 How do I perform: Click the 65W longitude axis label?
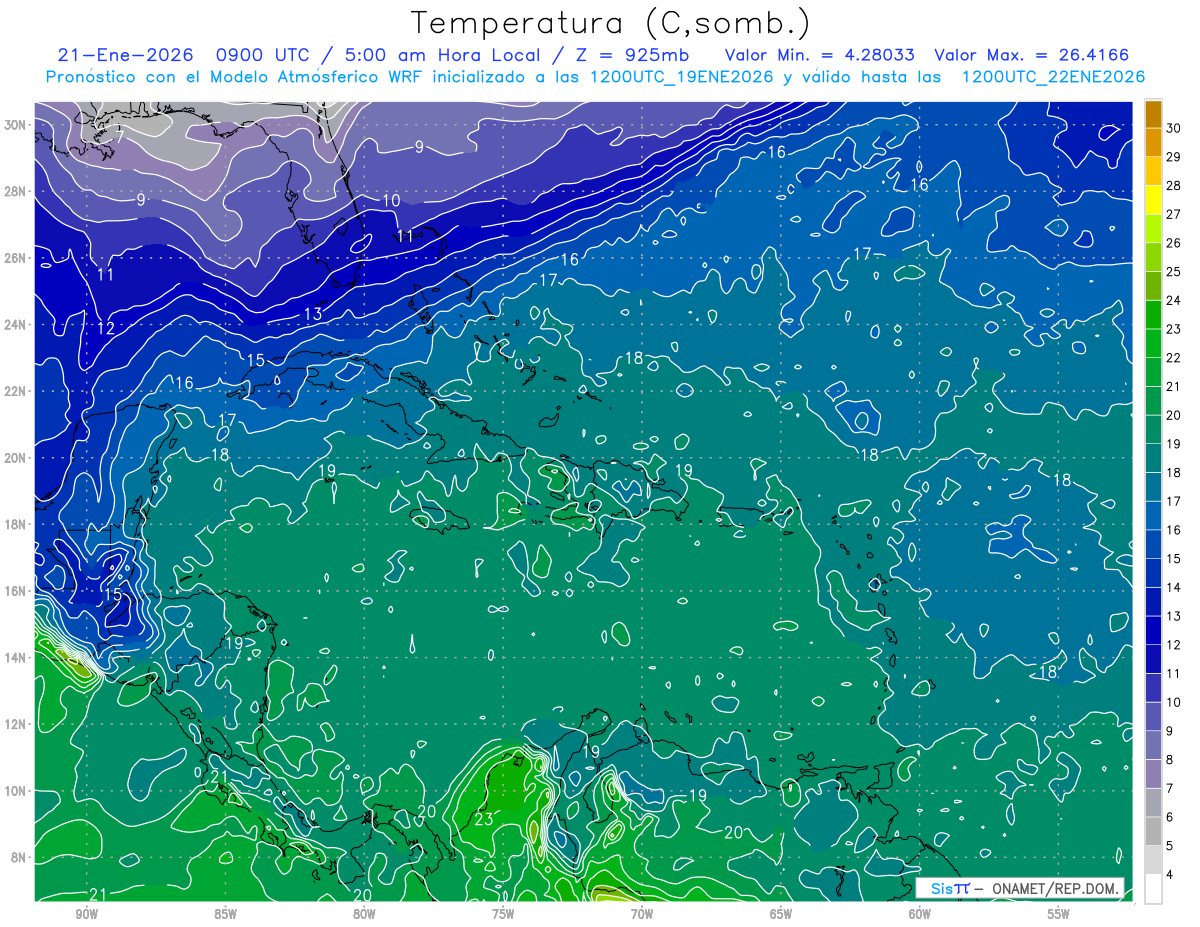point(781,914)
